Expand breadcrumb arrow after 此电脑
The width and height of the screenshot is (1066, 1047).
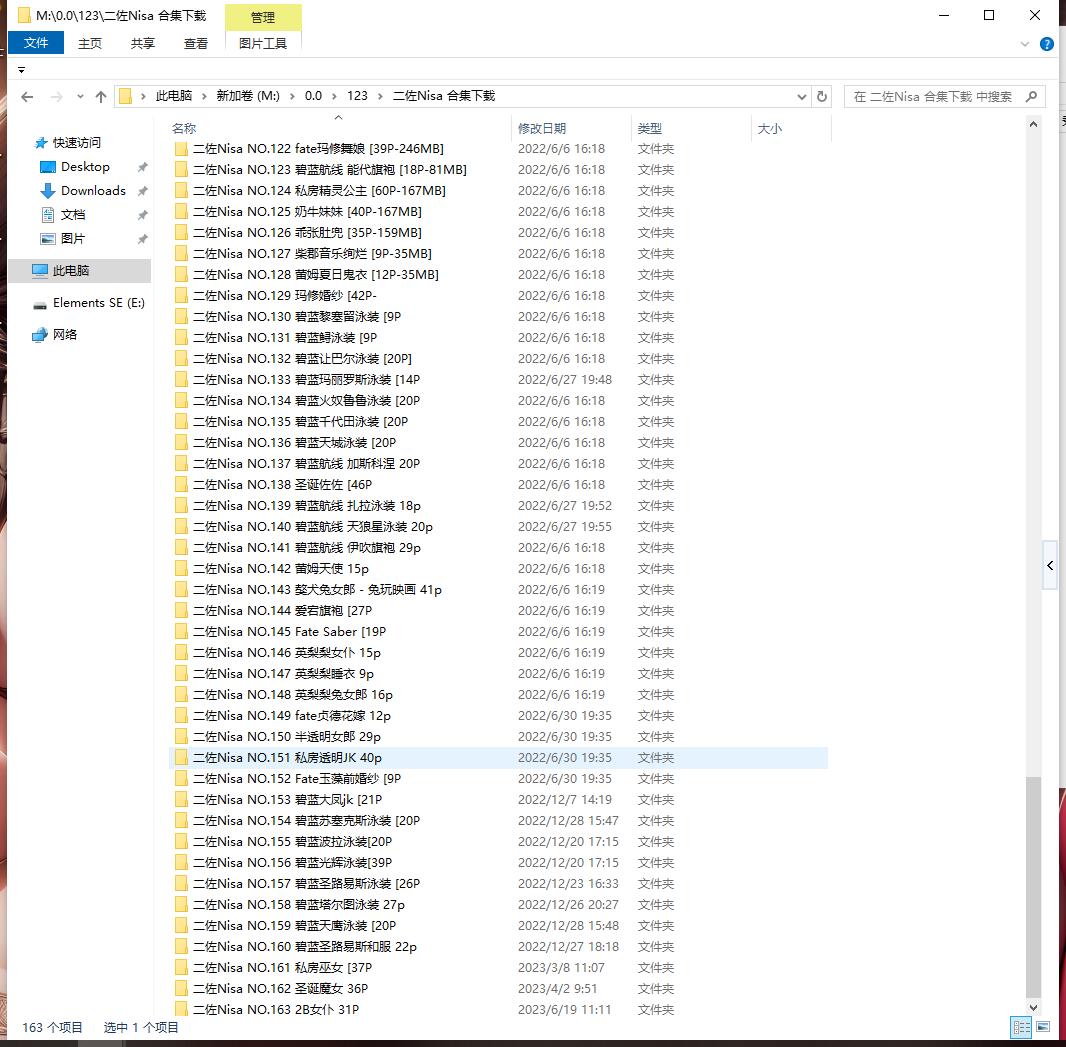coord(203,97)
